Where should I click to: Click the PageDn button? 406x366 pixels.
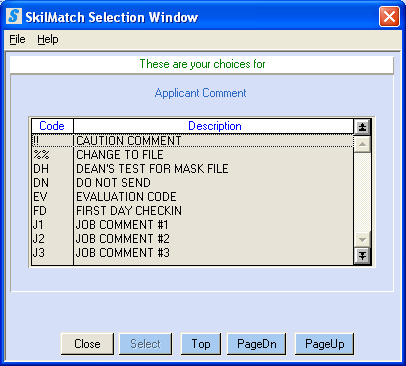(x=256, y=344)
